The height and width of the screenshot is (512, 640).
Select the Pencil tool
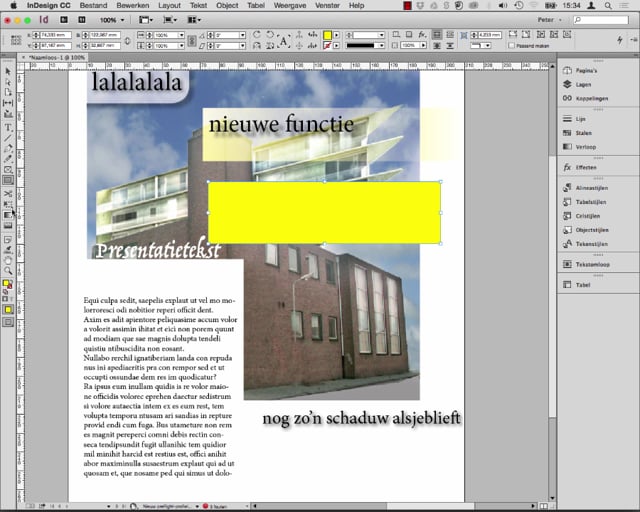[x=8, y=159]
